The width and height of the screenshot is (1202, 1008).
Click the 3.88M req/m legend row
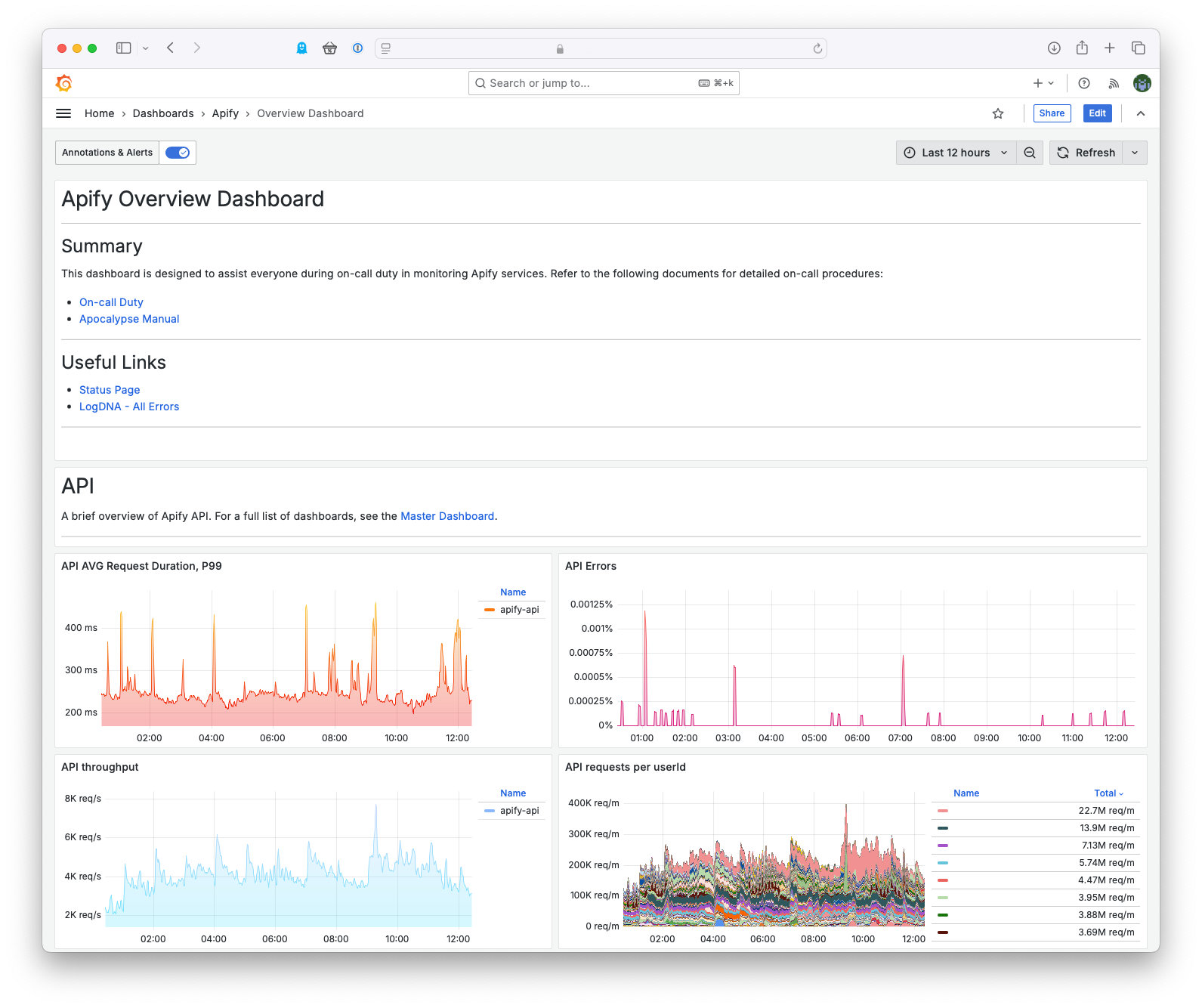pyautogui.click(x=1036, y=915)
